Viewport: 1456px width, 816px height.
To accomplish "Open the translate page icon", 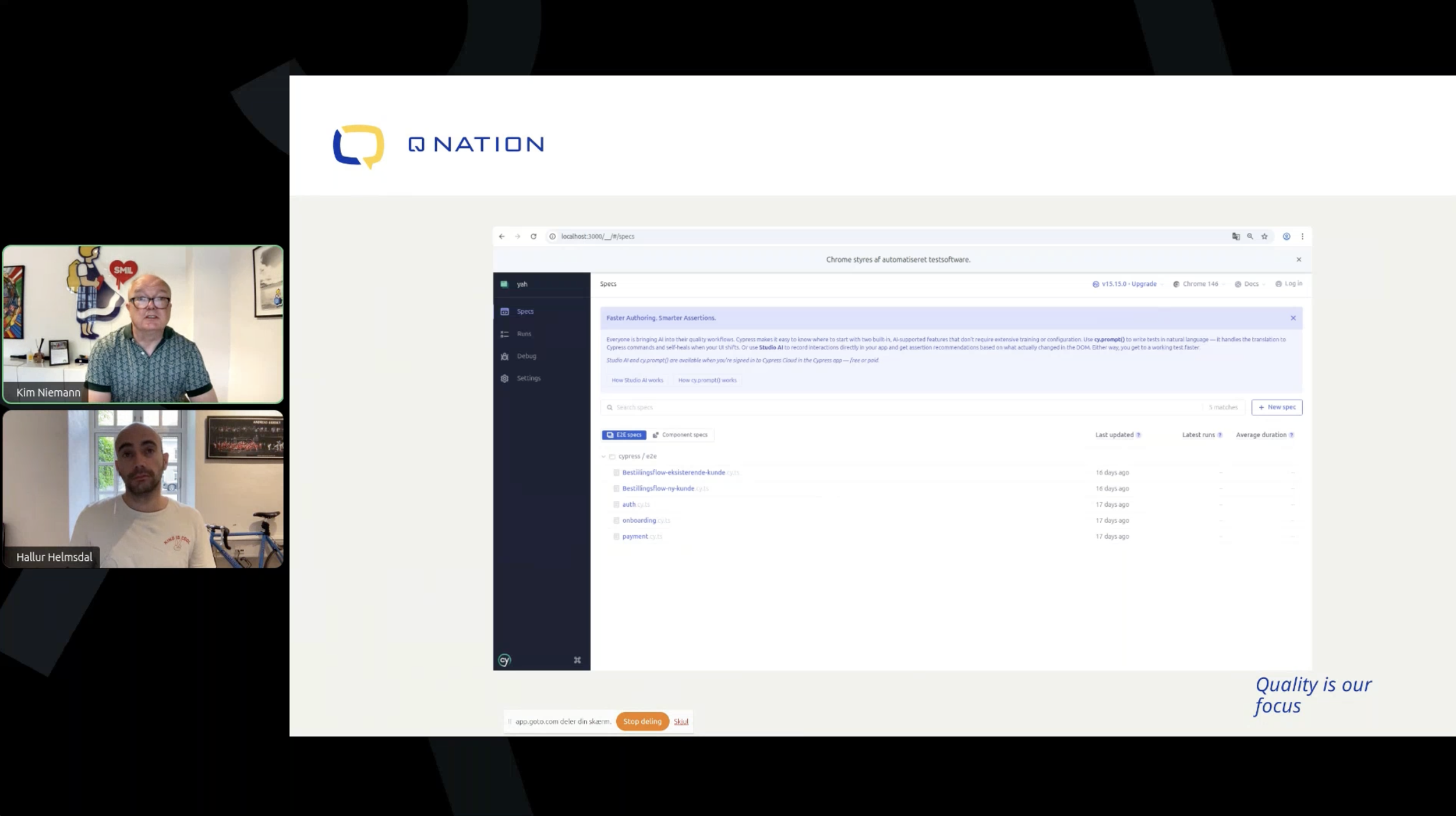I will tap(1236, 236).
